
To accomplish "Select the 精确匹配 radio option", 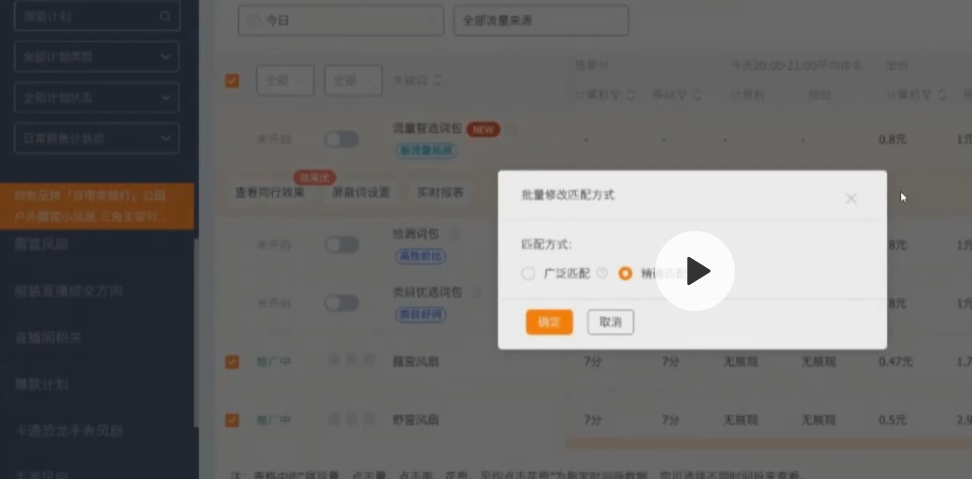I will pos(626,273).
